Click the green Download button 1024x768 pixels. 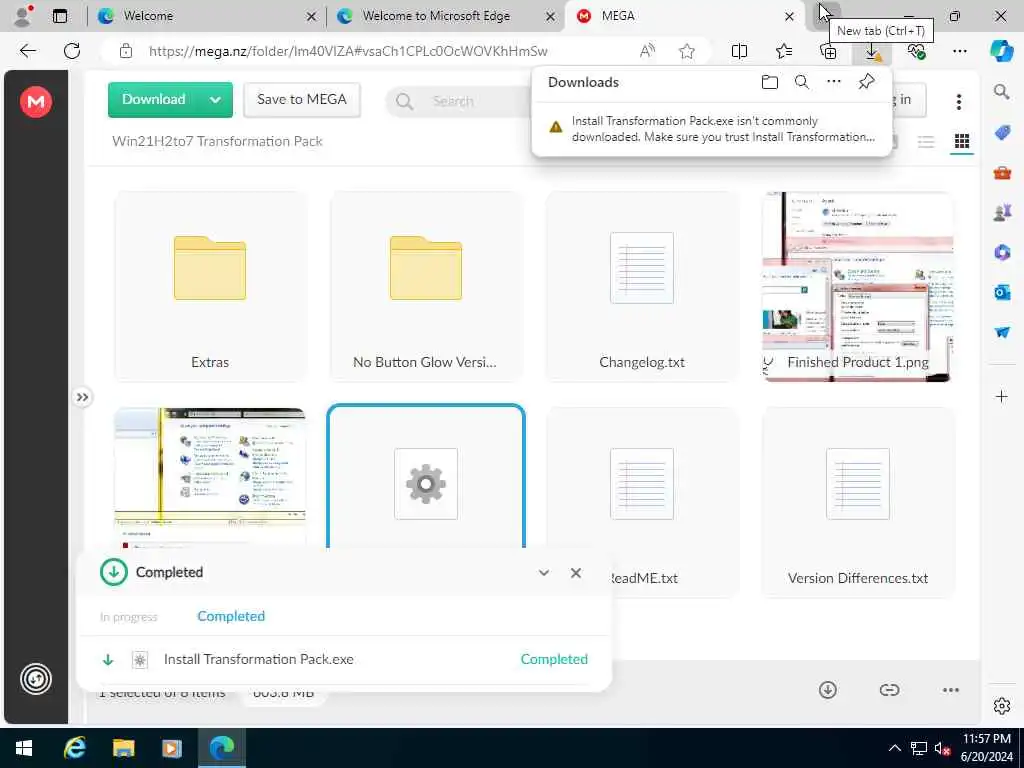154,99
